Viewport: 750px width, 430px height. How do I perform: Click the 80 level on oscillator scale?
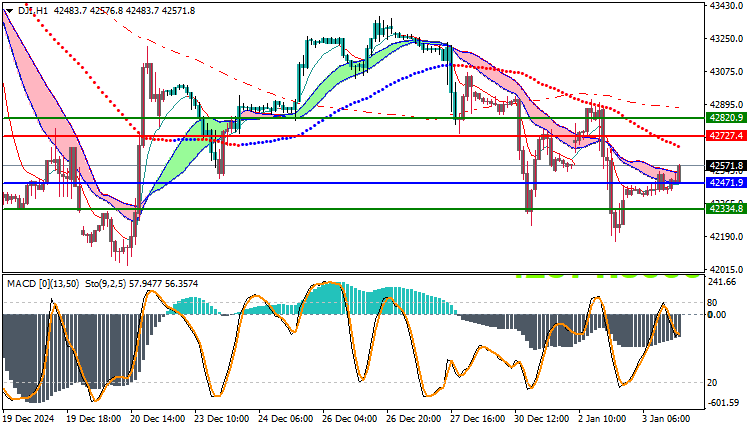712,302
